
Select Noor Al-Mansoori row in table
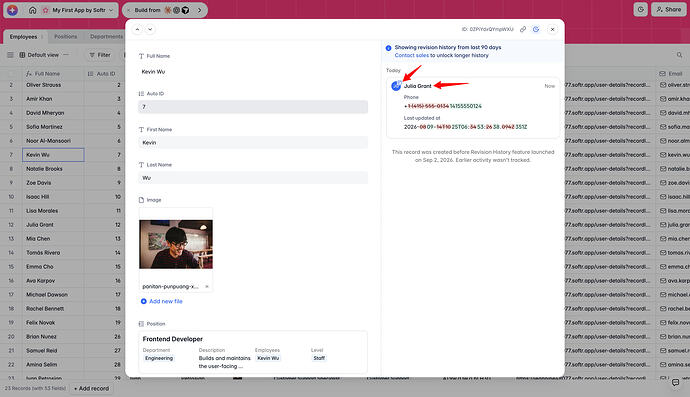[48, 141]
